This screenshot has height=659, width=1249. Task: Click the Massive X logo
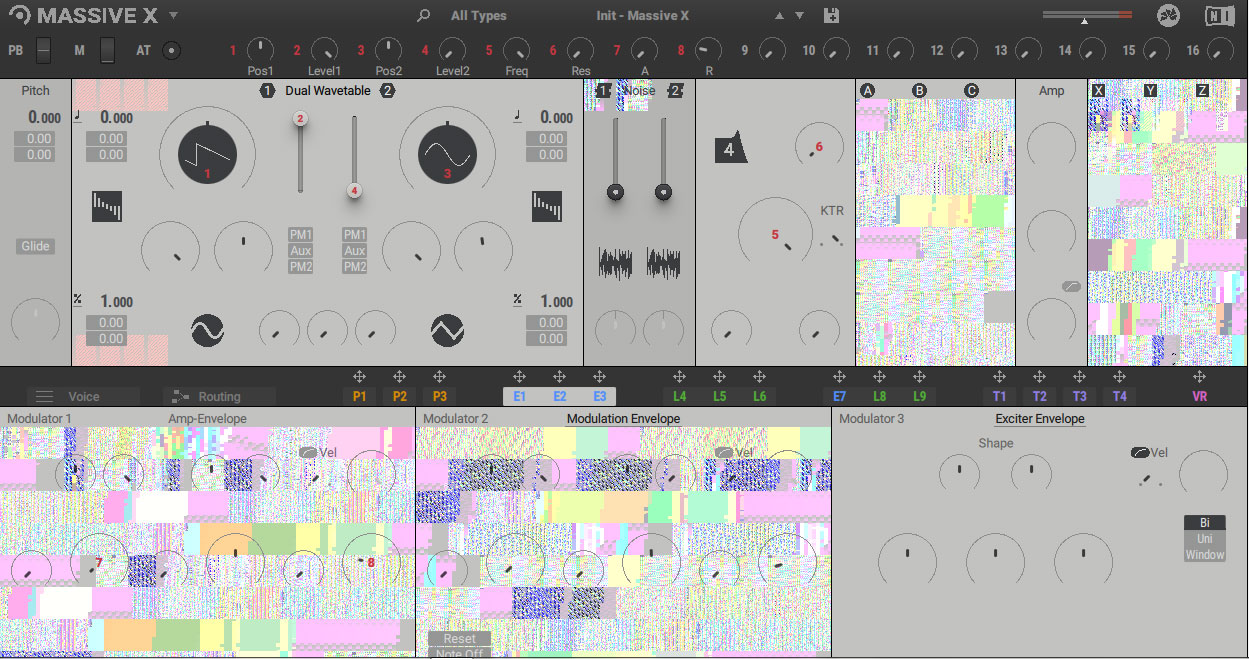tap(82, 15)
